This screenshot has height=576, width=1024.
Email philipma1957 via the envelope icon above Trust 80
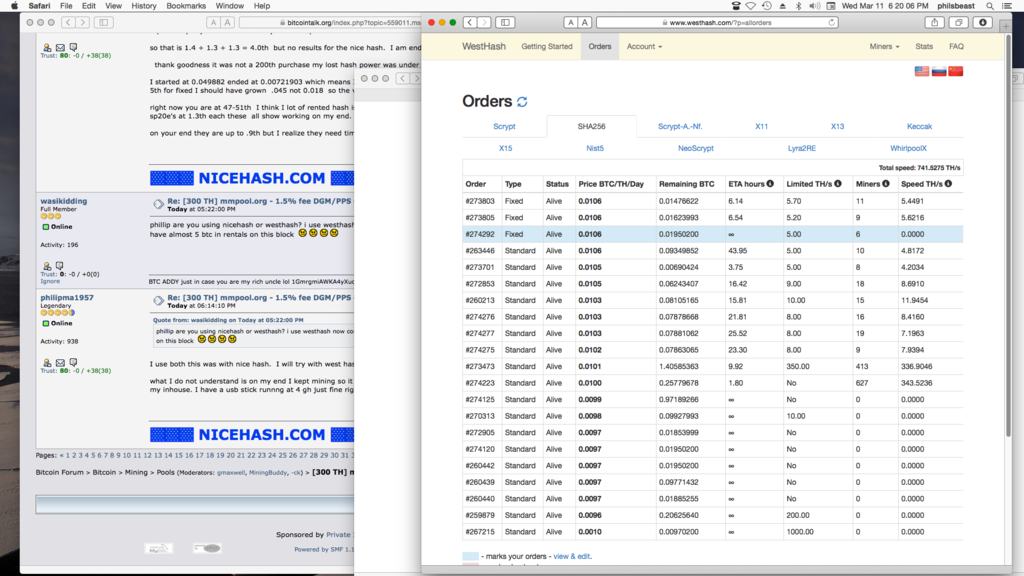pyautogui.click(x=60, y=362)
